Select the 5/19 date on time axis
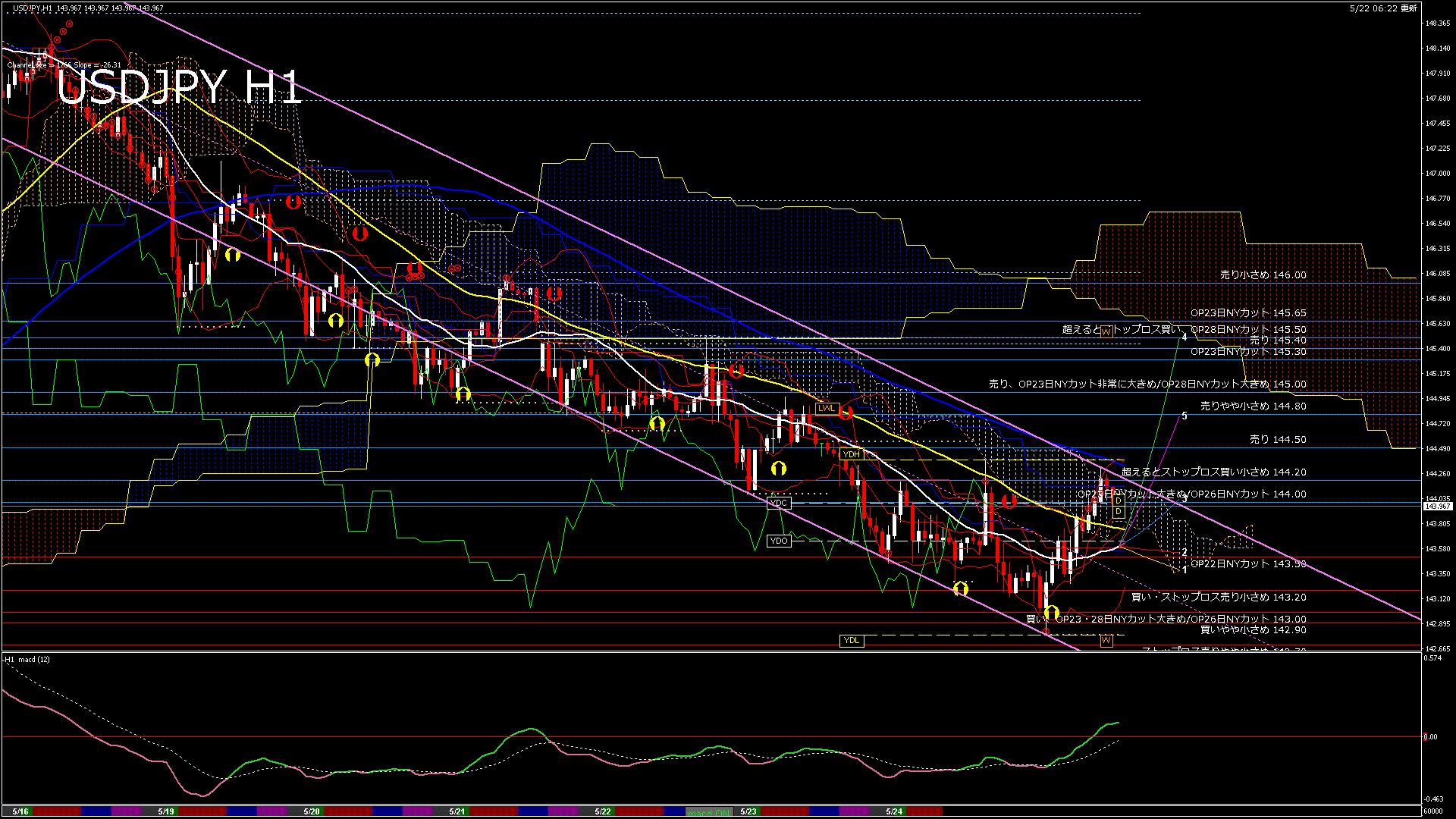This screenshot has width=1456, height=819. [x=166, y=811]
